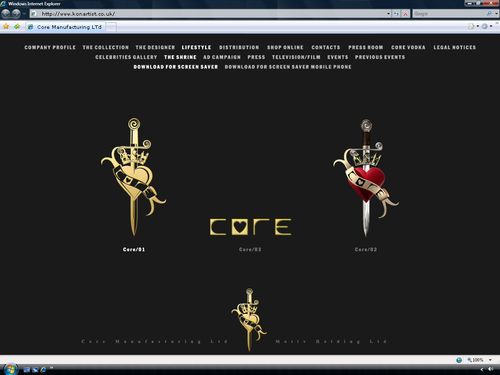The height and width of the screenshot is (375, 500).
Task: Open the Press Room menu item
Action: coord(366,47)
